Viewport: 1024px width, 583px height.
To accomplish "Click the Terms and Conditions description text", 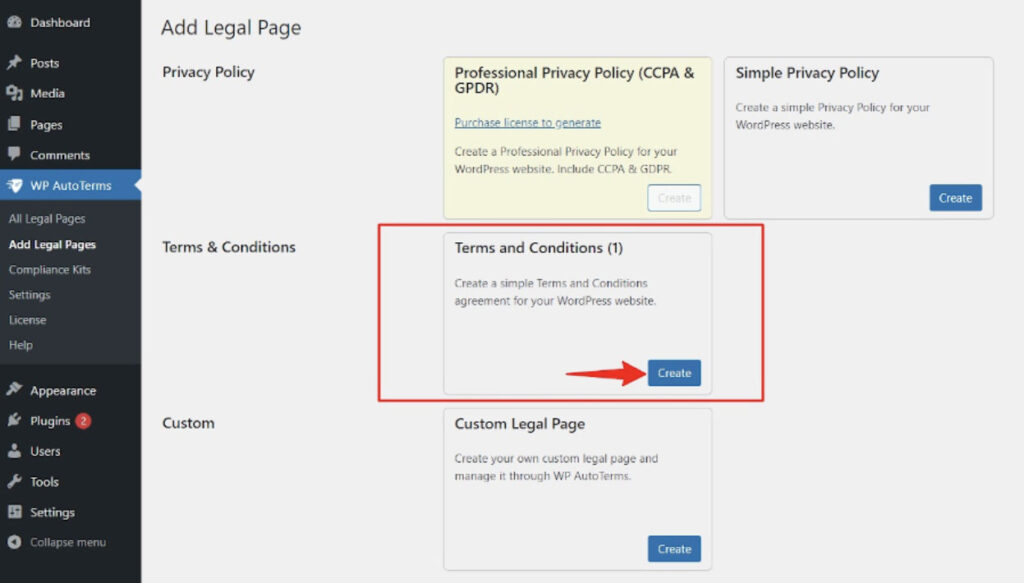I will pos(555,292).
